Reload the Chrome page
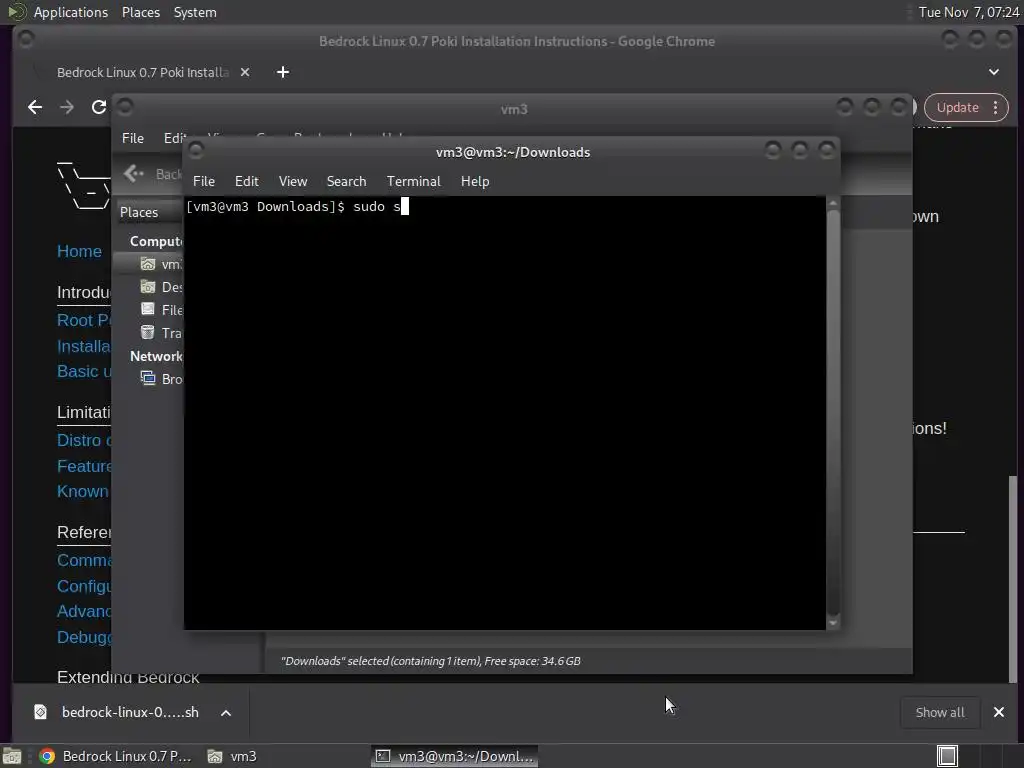The image size is (1024, 768). pyautogui.click(x=99, y=107)
